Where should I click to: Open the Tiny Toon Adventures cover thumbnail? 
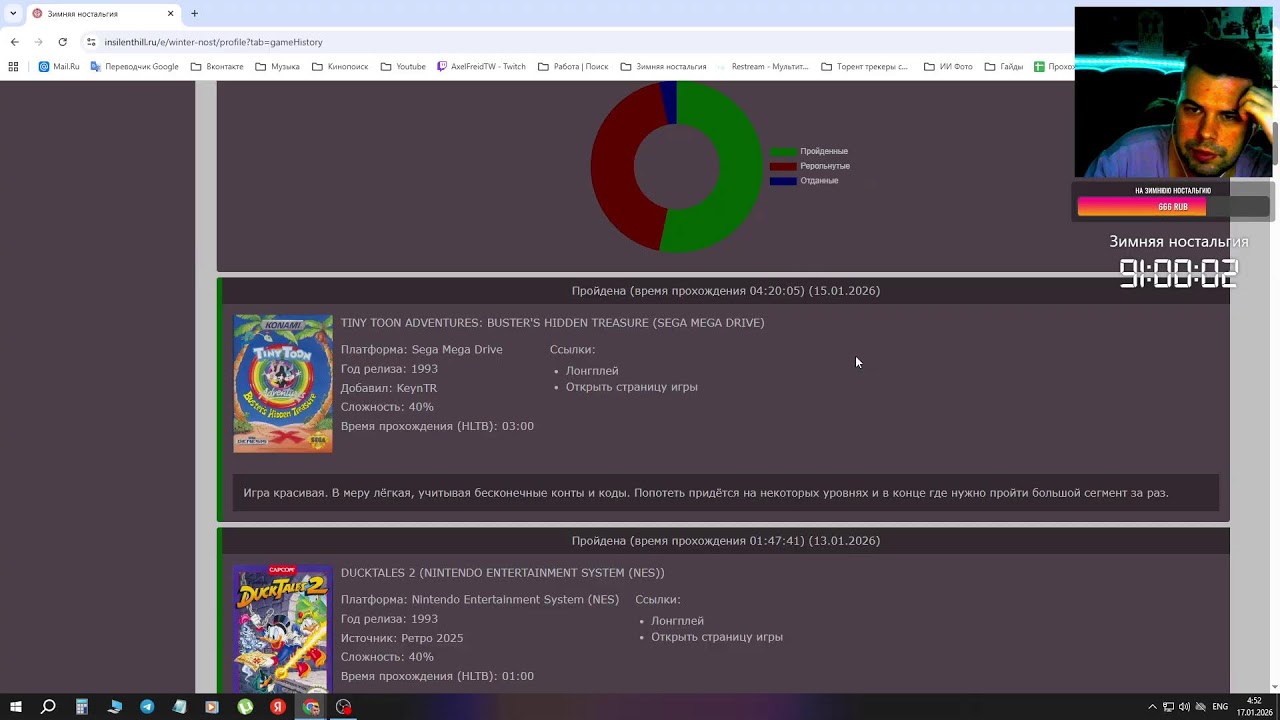click(x=283, y=384)
